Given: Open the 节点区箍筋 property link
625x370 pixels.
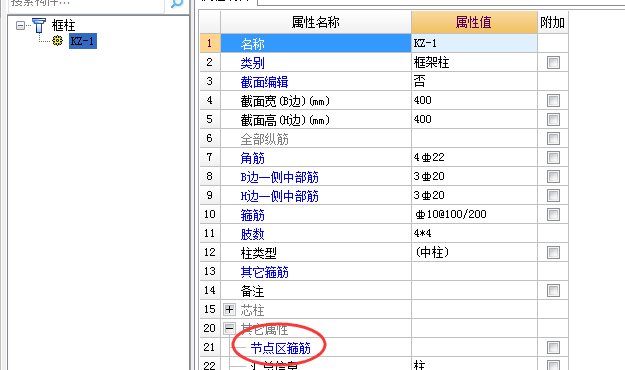Looking at the screenshot, I should 280,348.
